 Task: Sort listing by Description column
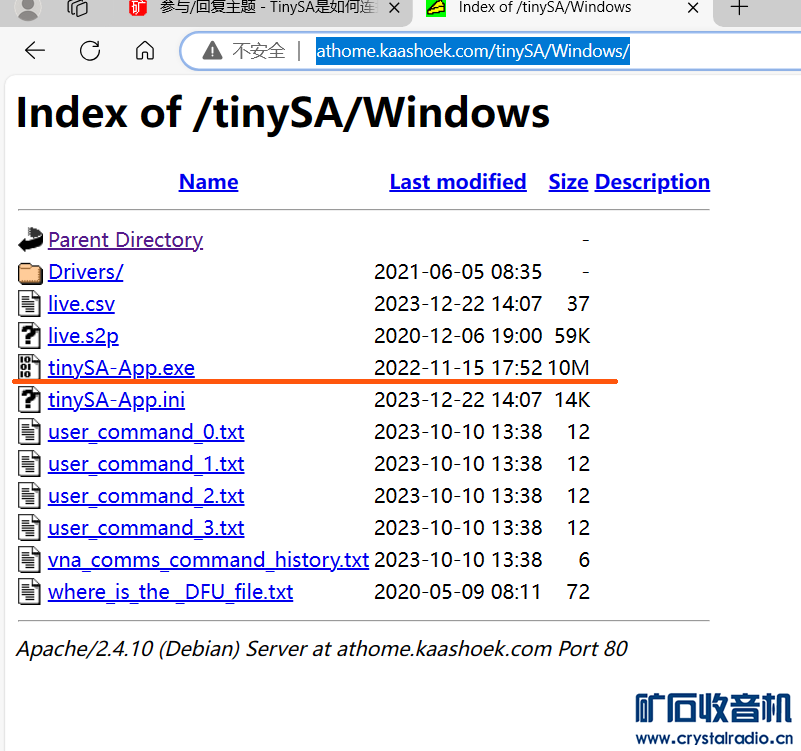(652, 182)
